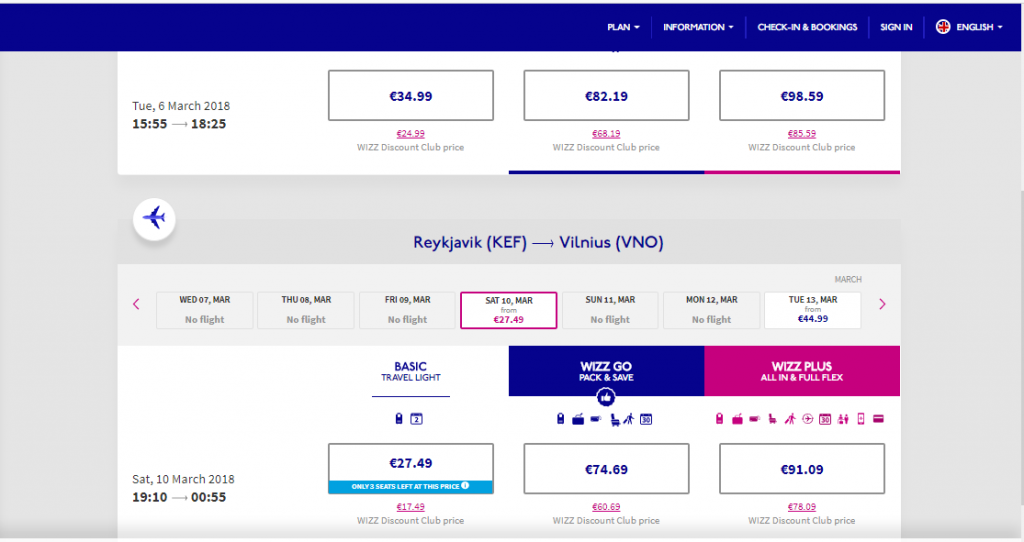Screen dimensions: 1024x542
Task: Show later dates with right chevron
Action: [x=882, y=304]
